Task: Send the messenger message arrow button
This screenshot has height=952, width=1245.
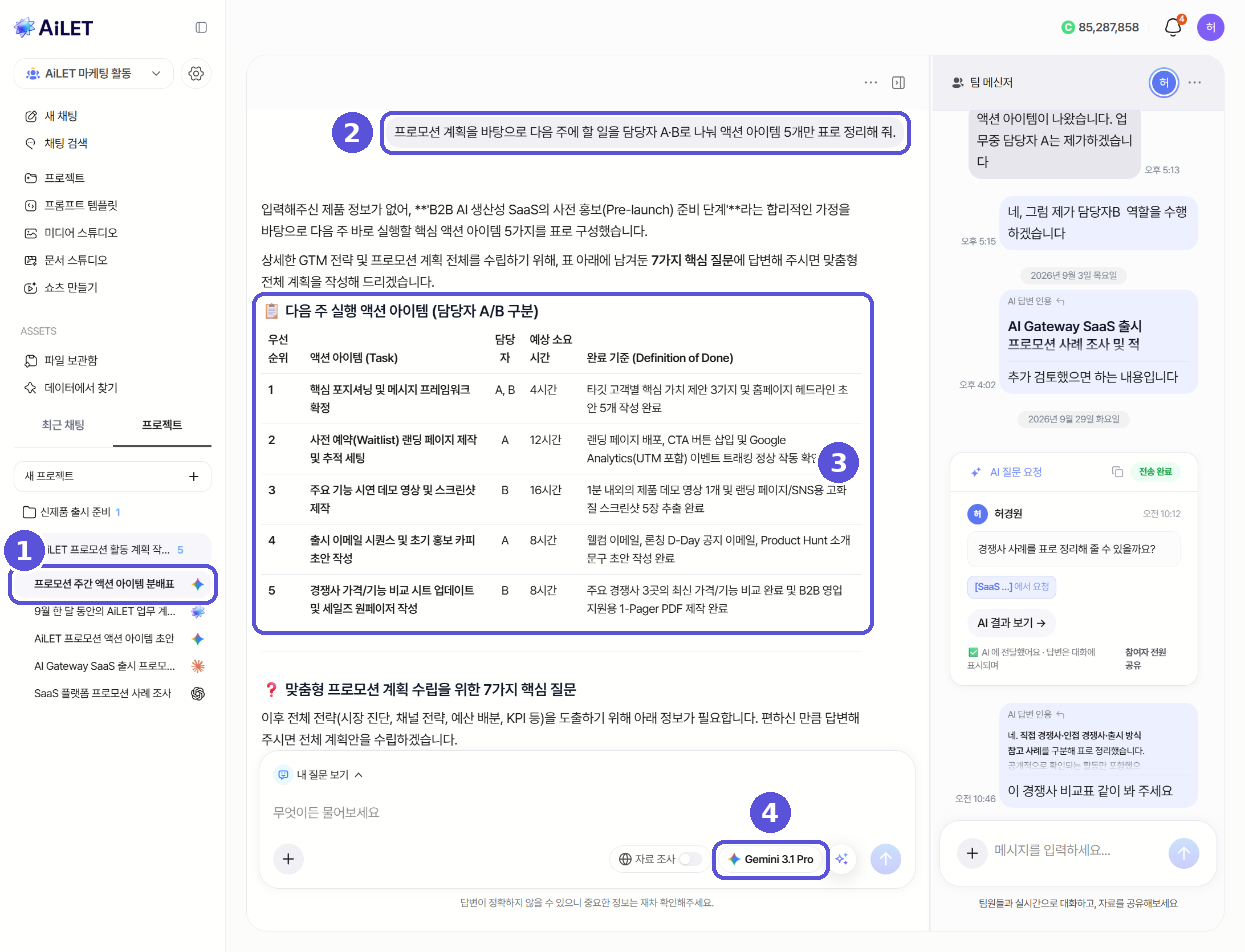Action: click(x=1183, y=853)
